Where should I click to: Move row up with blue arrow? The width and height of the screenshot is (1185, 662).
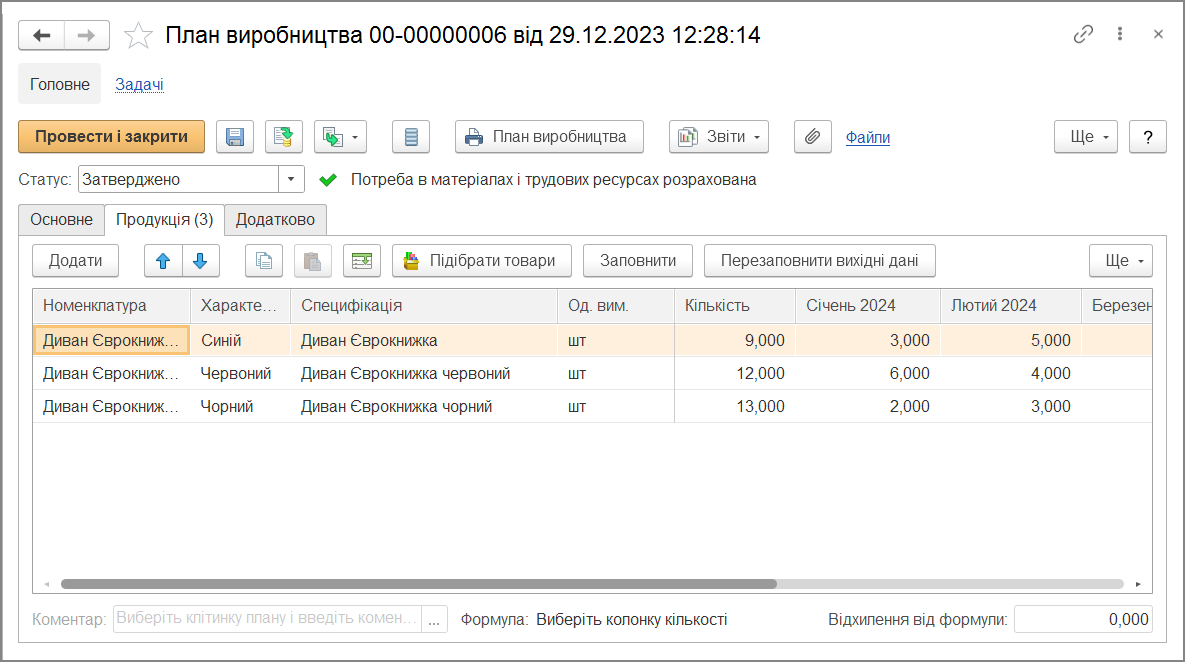pos(163,261)
